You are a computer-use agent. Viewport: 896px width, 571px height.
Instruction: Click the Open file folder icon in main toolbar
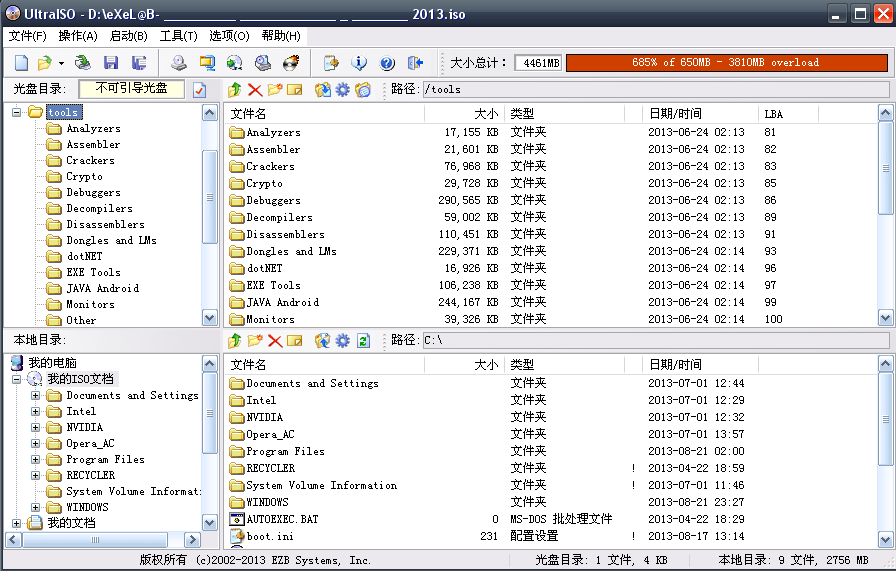click(x=44, y=63)
